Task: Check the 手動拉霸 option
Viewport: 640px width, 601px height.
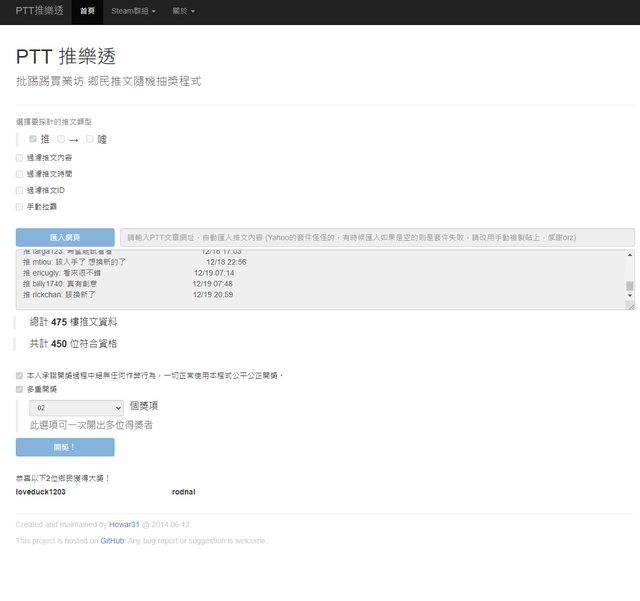Action: click(20, 206)
